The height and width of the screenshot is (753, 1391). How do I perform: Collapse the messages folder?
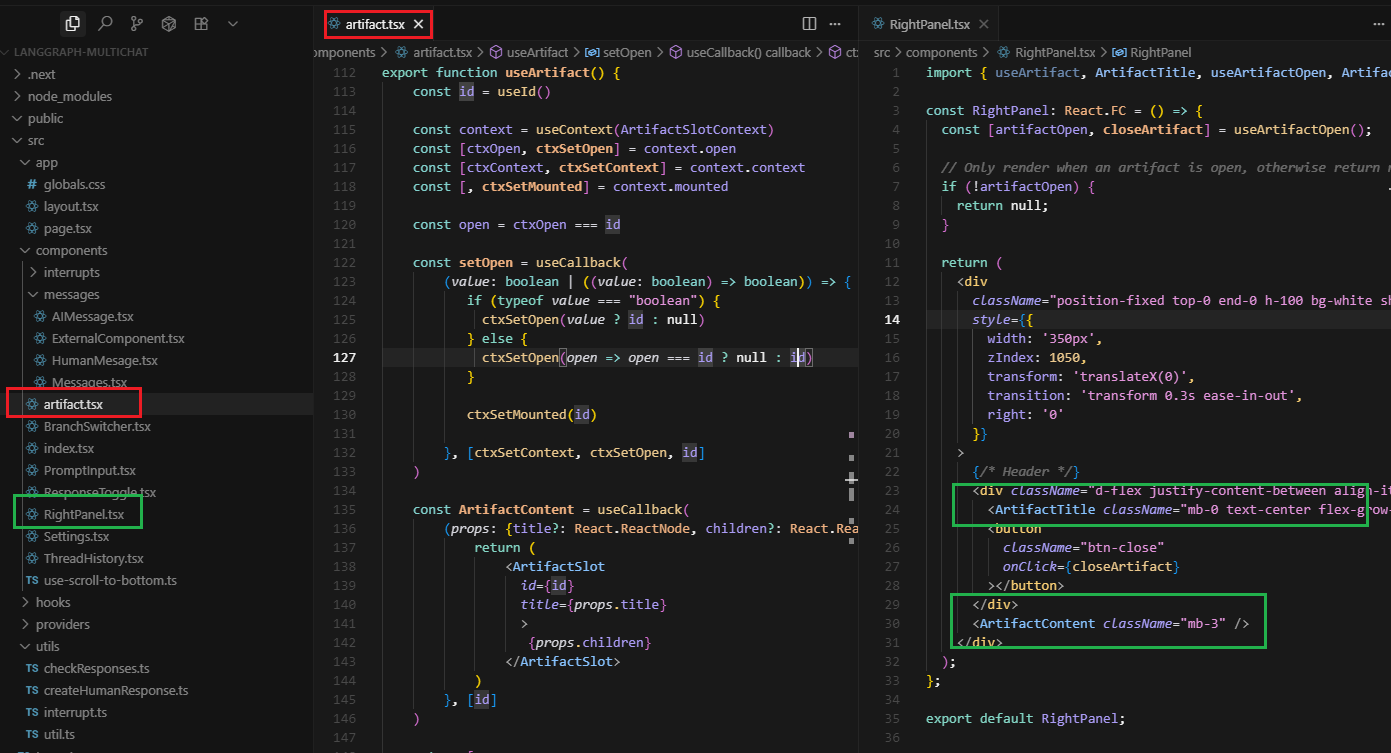71,294
